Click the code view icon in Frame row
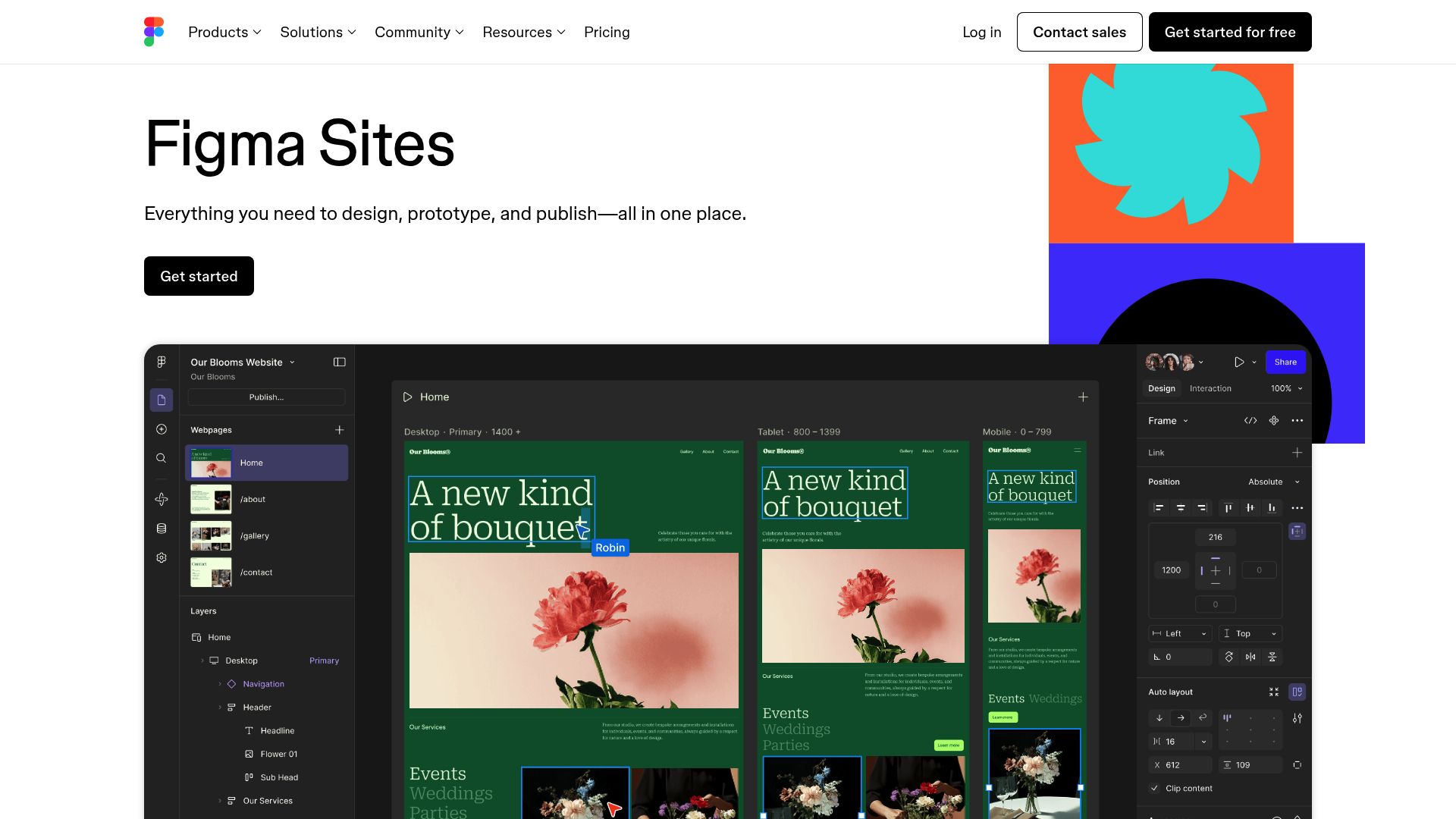Image resolution: width=1456 pixels, height=819 pixels. [1250, 421]
